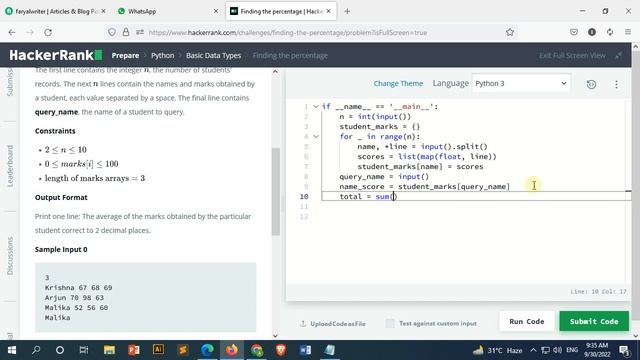Open the shield tracking protection icon
640x360 pixels.
112,32
